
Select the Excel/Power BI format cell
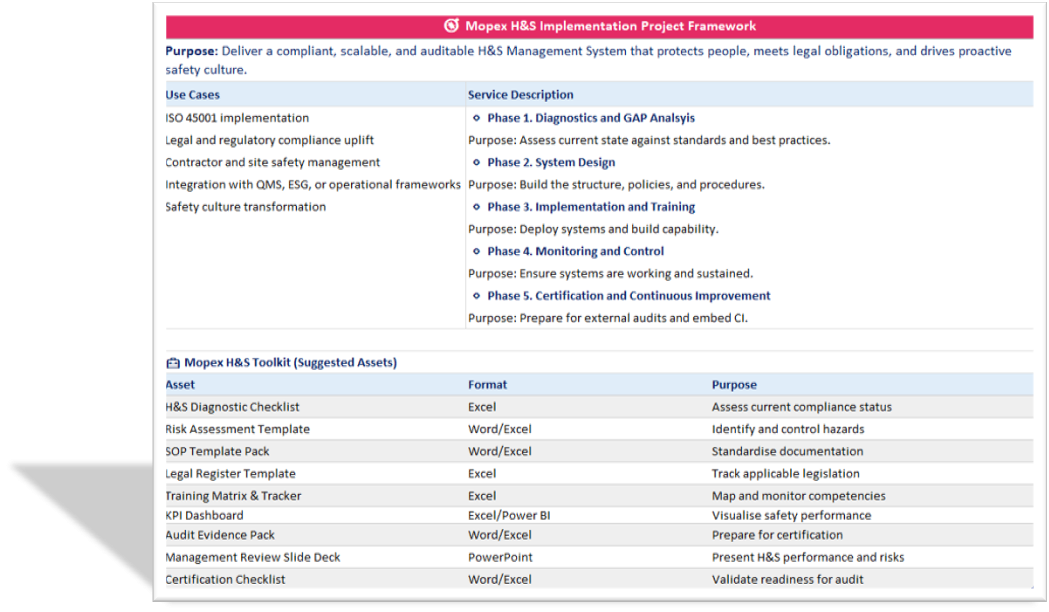(x=509, y=516)
